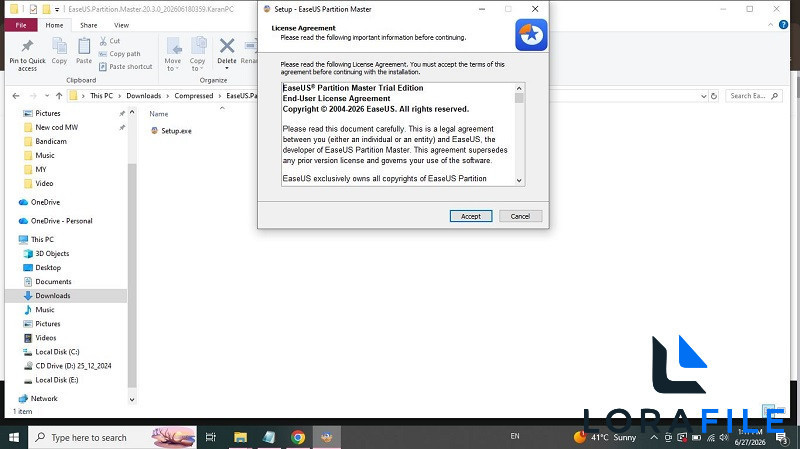Screen dimensions: 800x449
Task: Click Paste shortcut command
Action: (126, 66)
